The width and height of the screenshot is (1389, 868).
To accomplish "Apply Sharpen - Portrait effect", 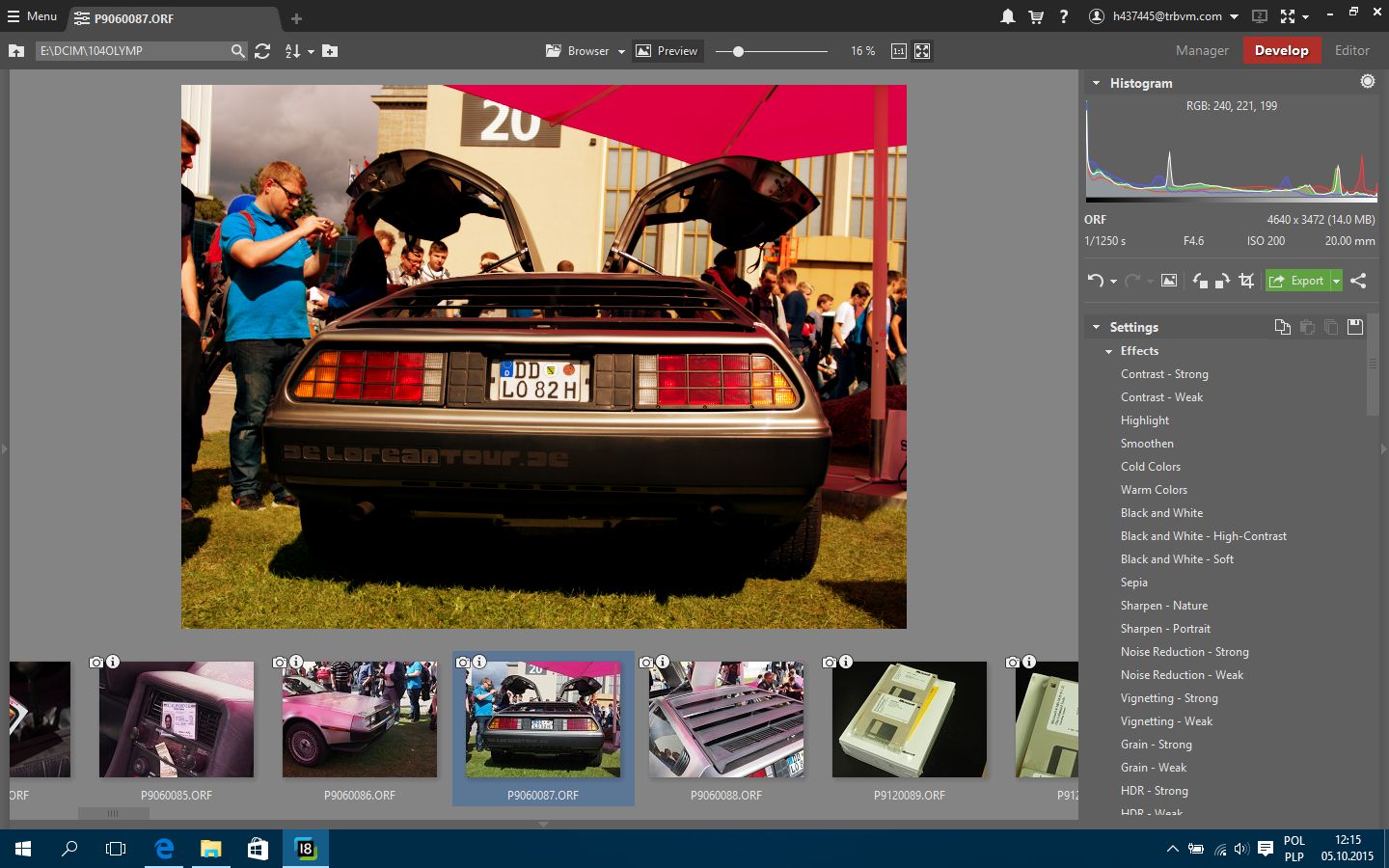I will click(1165, 629).
